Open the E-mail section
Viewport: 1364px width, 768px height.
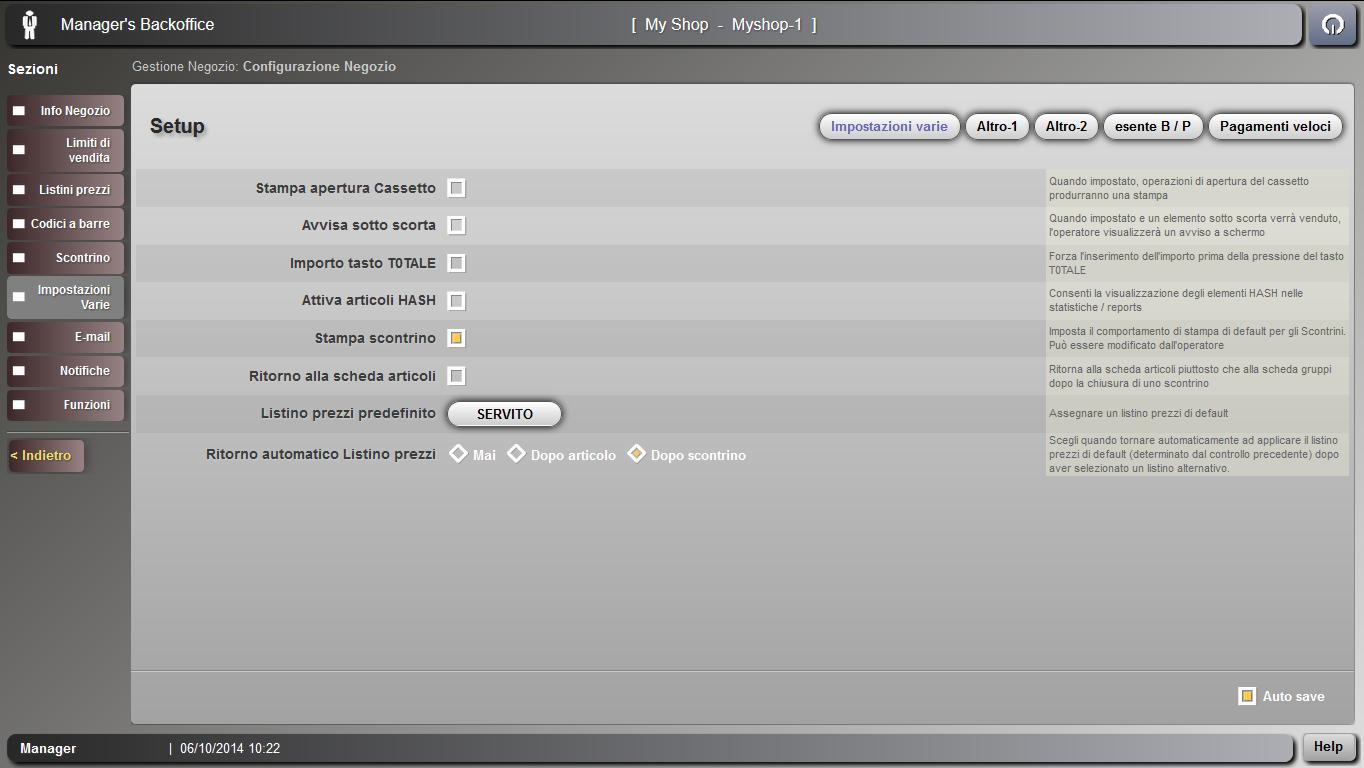(x=66, y=337)
